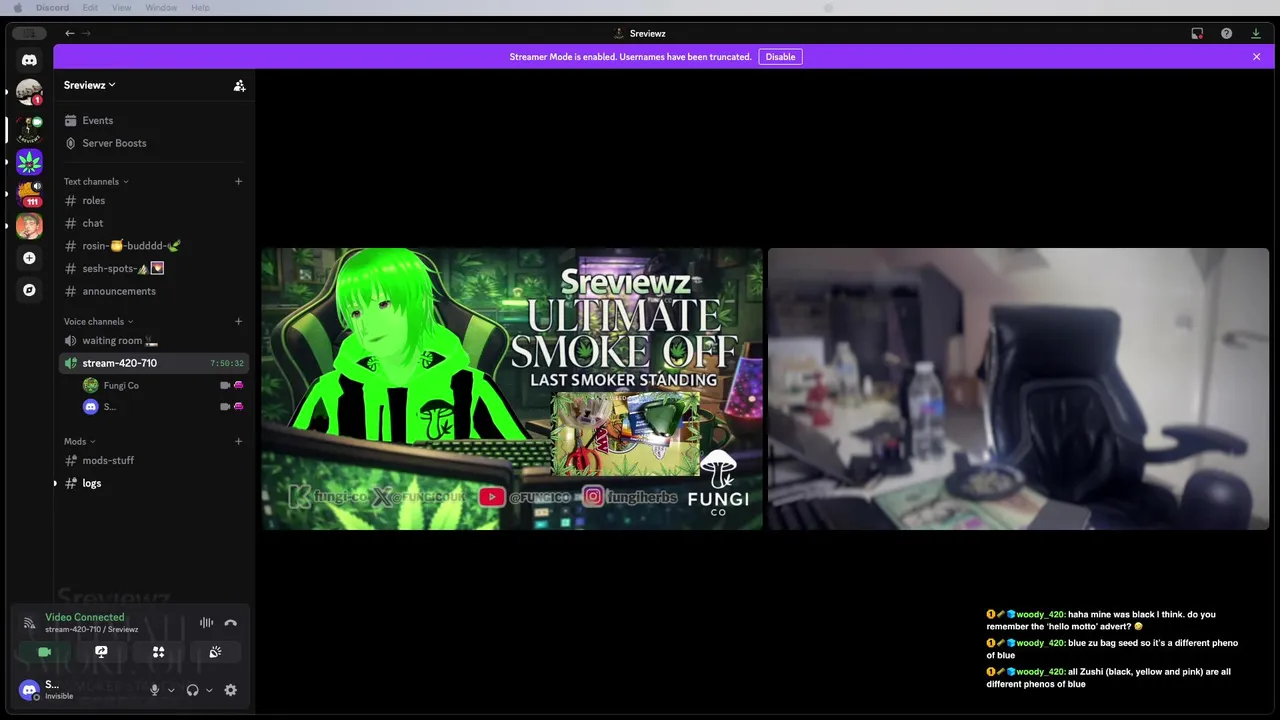Dismiss the Streamer Mode banner
Viewport: 1280px width, 720px height.
coord(1256,57)
